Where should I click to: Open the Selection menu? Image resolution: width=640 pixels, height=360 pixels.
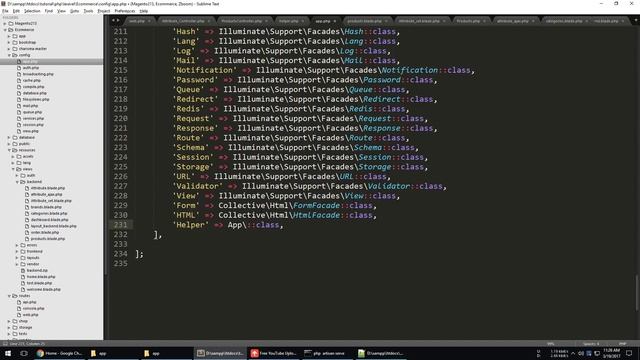(32, 11)
